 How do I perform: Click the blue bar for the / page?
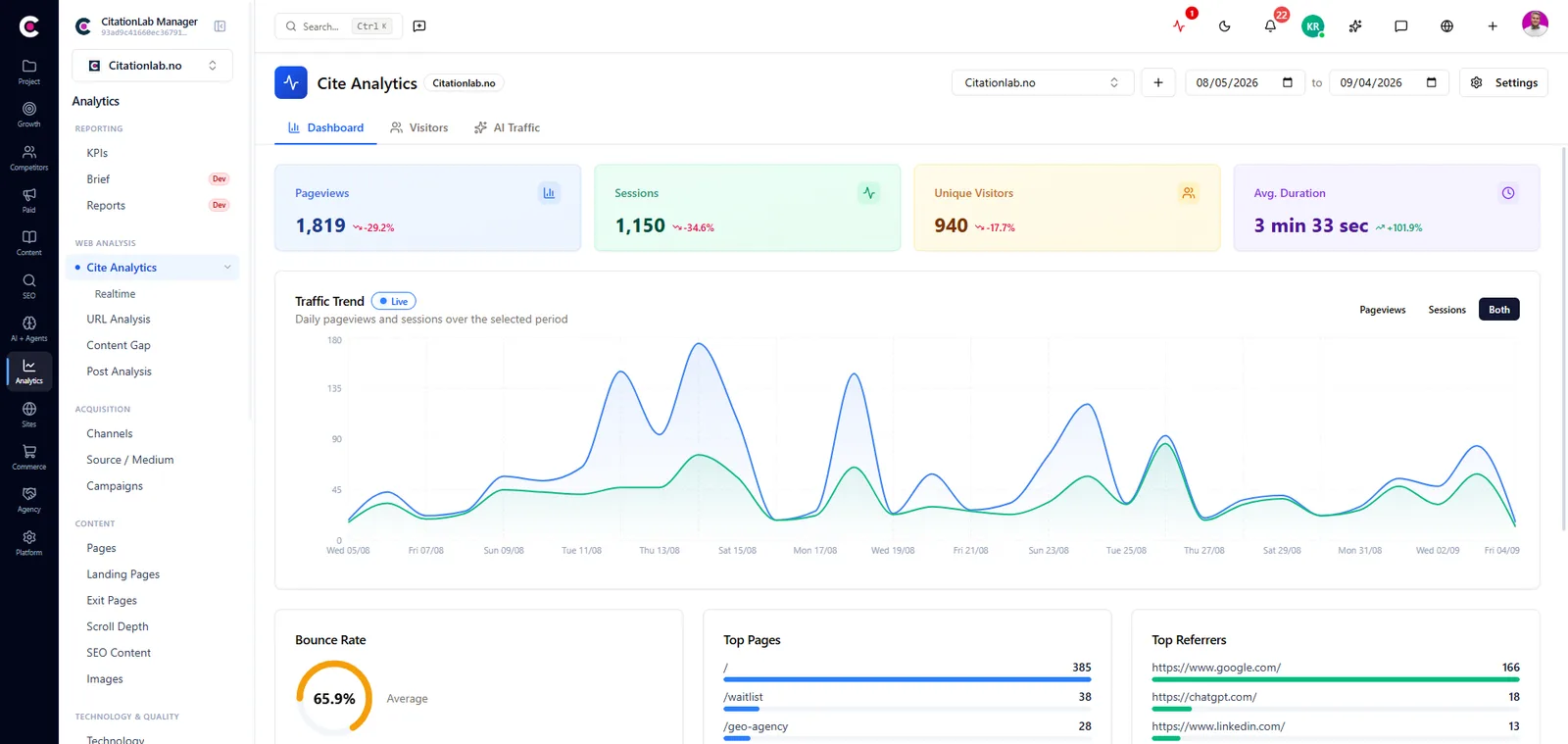[x=907, y=679]
